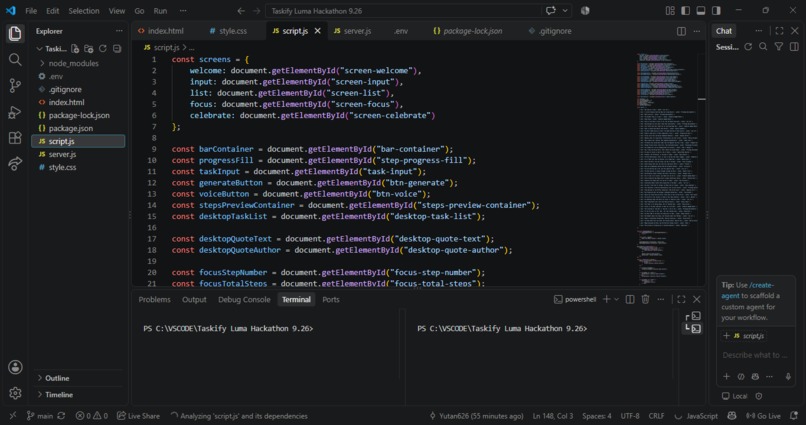806x425 pixels.
Task: Switch to the Ports panel tab
Action: [x=331, y=299]
